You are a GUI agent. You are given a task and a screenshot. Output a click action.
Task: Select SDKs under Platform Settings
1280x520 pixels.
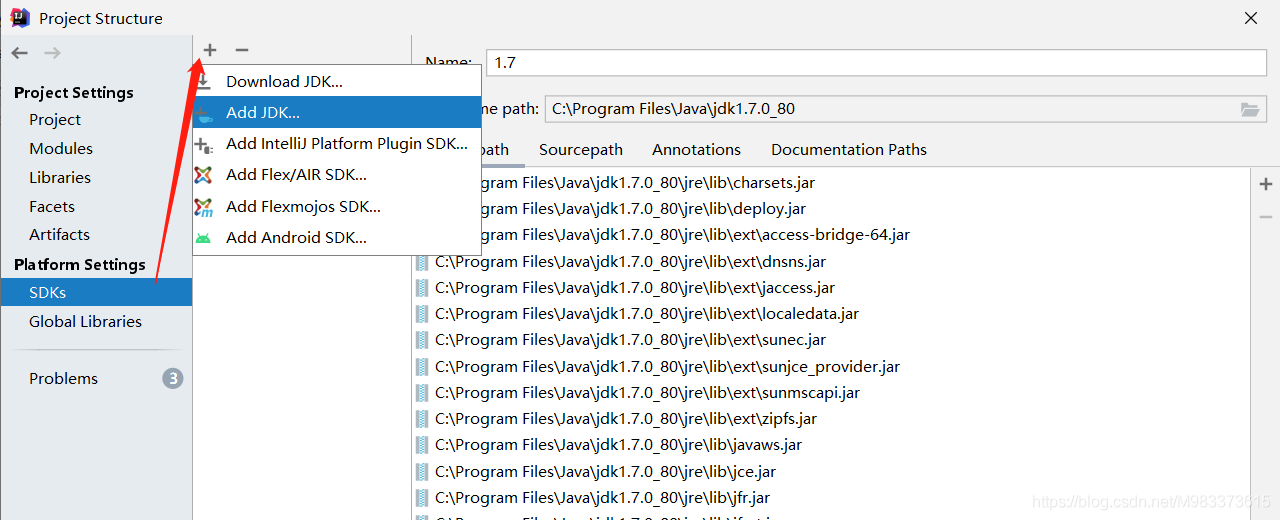[96, 293]
